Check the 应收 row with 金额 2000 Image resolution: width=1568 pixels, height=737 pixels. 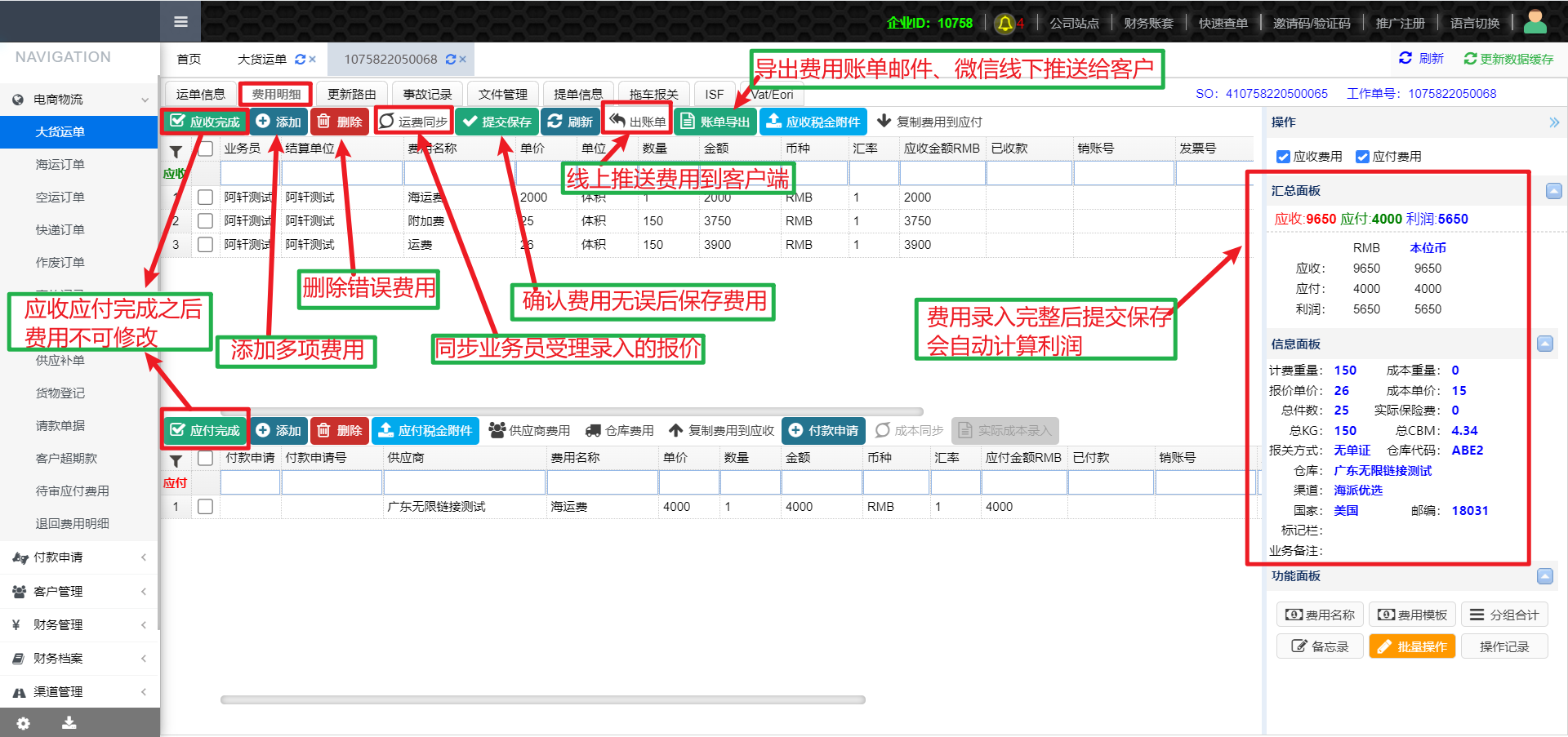pyautogui.click(x=206, y=198)
